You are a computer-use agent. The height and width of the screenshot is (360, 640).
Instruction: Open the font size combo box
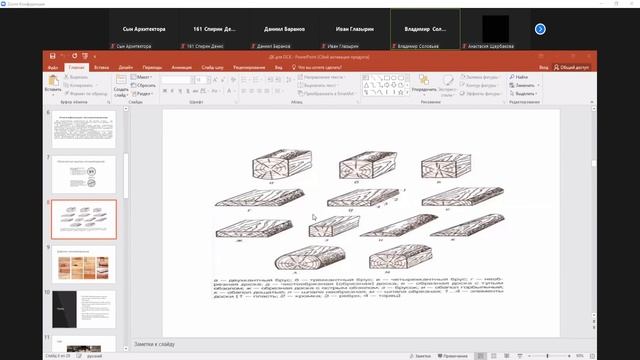click(x=202, y=80)
